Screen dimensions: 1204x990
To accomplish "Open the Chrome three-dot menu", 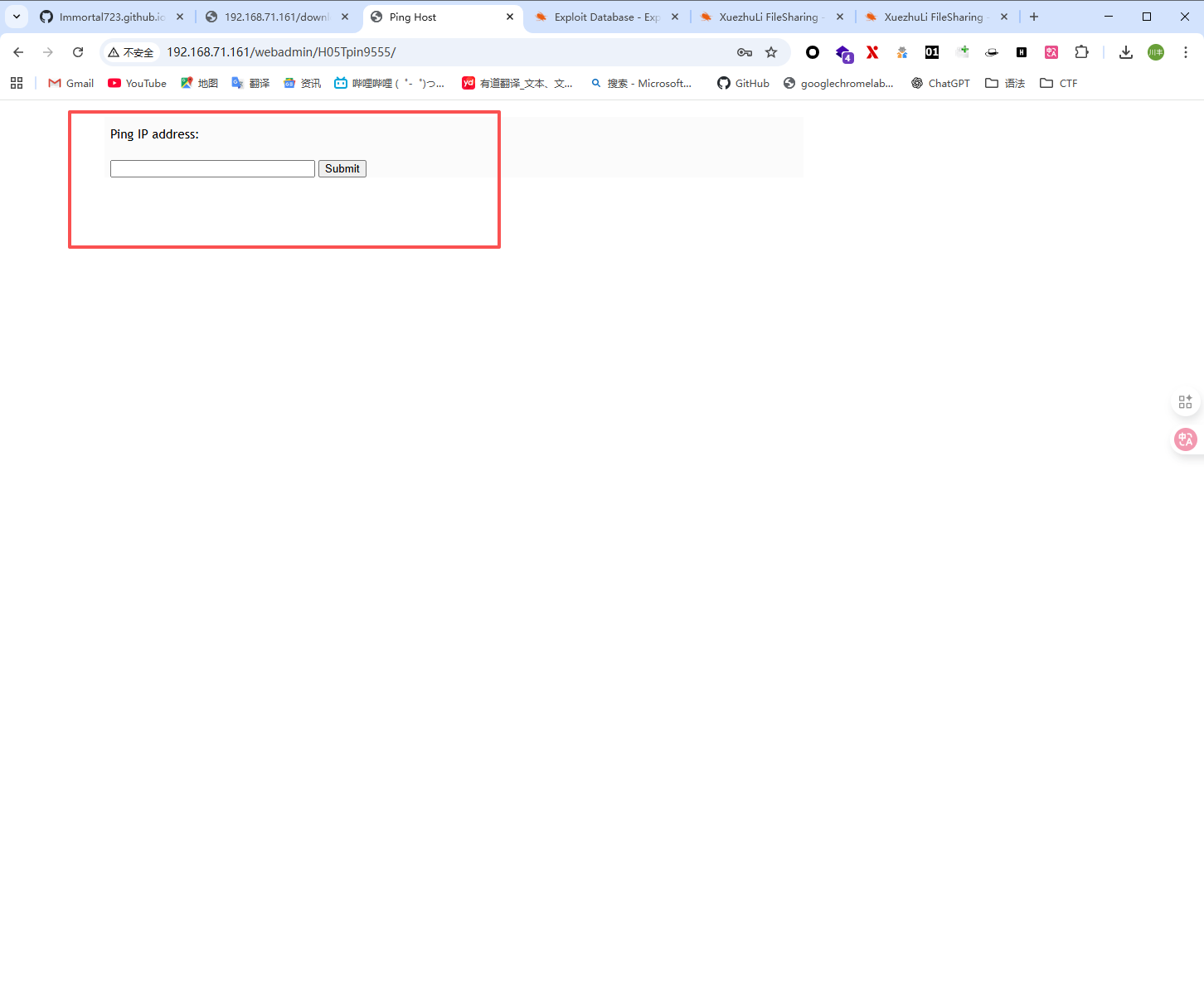I will pyautogui.click(x=1185, y=52).
